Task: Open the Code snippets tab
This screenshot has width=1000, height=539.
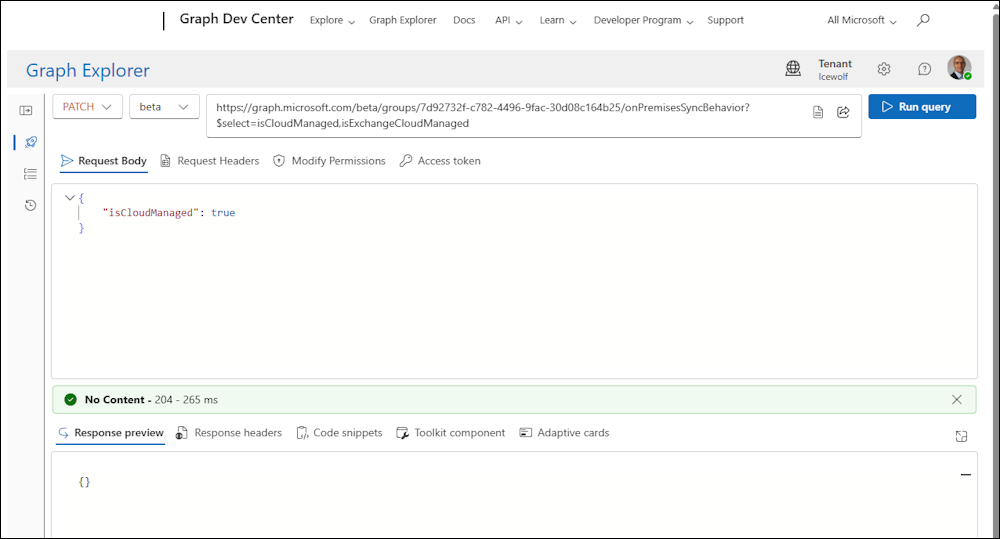Action: (339, 433)
